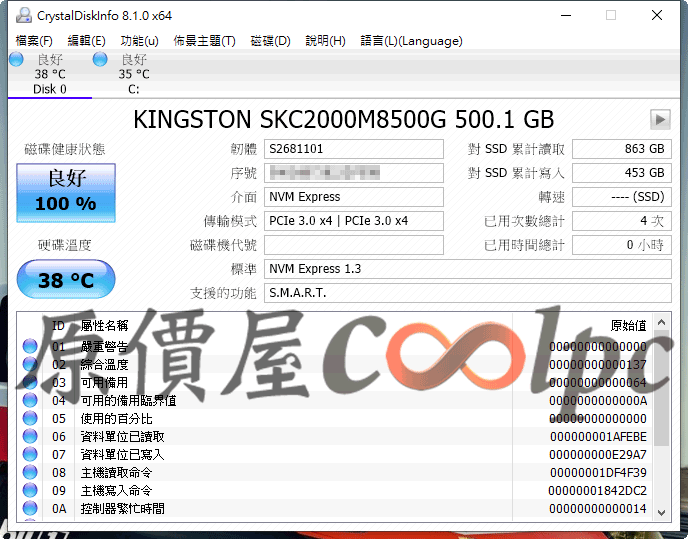Image resolution: width=688 pixels, height=539 pixels.
Task: Click the 453 GB total writes value
Action: click(x=622, y=173)
